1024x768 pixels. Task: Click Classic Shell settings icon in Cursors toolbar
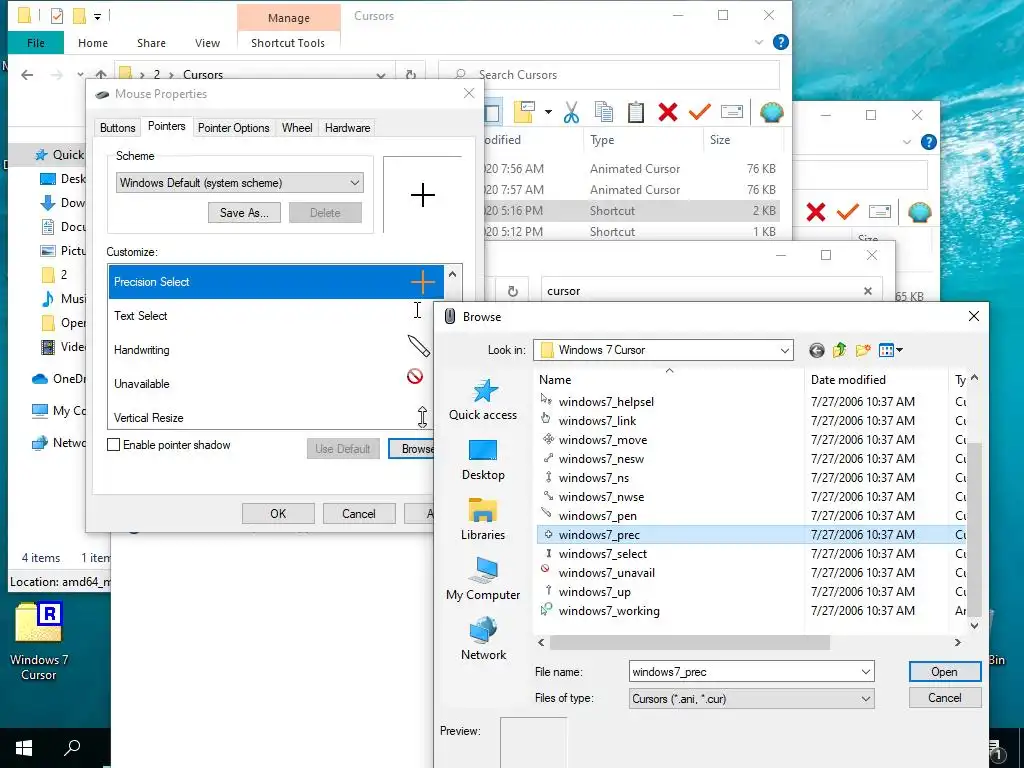coord(771,112)
